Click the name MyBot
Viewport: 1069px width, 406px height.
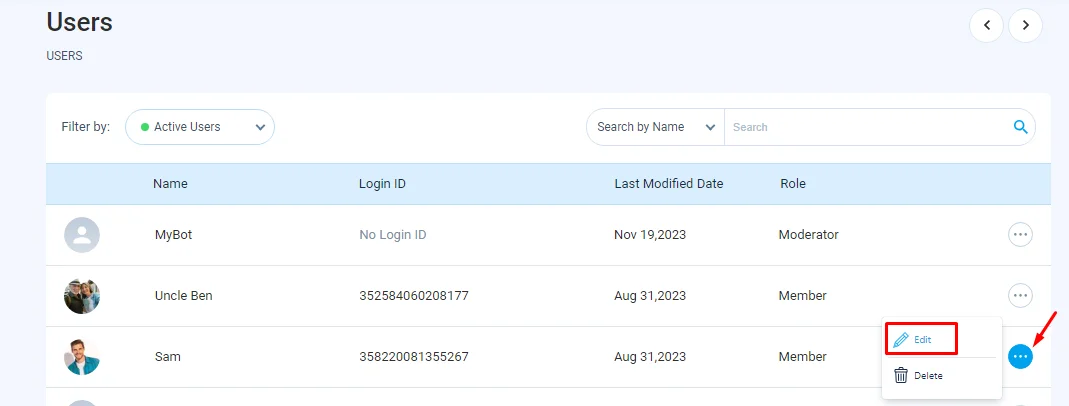tap(173, 235)
